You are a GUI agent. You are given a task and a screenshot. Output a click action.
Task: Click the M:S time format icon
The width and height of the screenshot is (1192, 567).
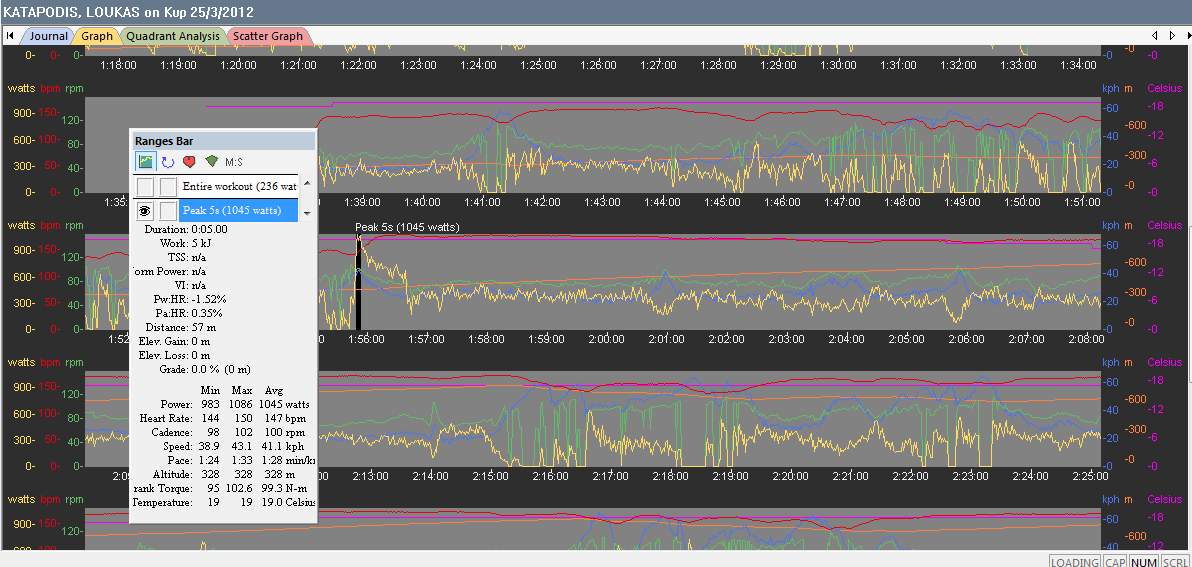tap(235, 161)
